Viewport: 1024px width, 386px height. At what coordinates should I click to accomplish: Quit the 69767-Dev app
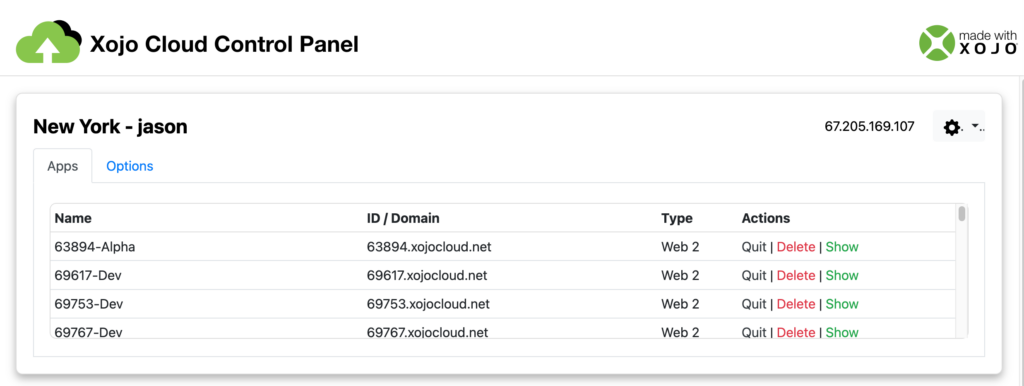[x=754, y=332]
